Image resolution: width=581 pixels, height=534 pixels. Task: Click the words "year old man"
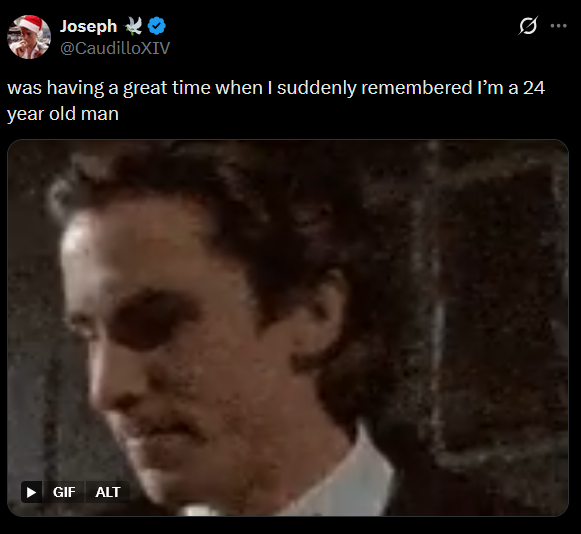[x=63, y=113]
